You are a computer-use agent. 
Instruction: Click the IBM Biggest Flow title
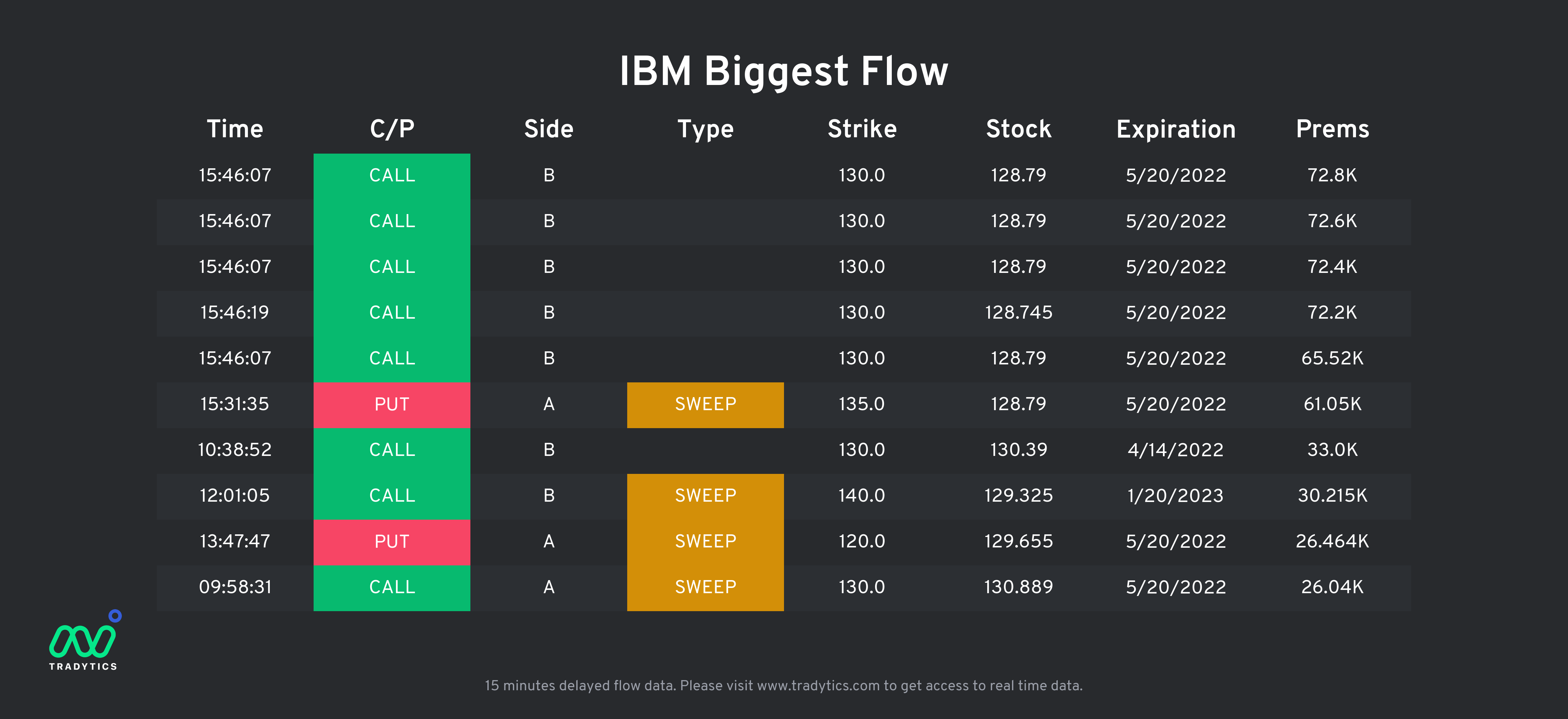(784, 71)
